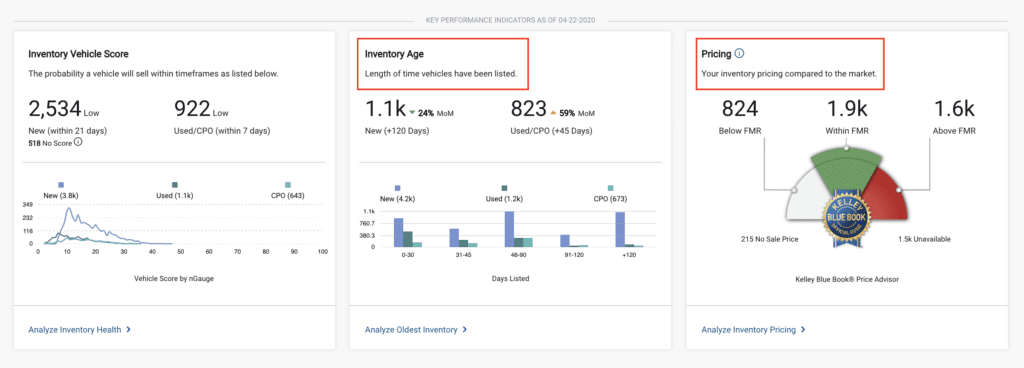Viewport: 1024px width, 368px height.
Task: Click the 24% MoM change label
Action: pos(436,113)
